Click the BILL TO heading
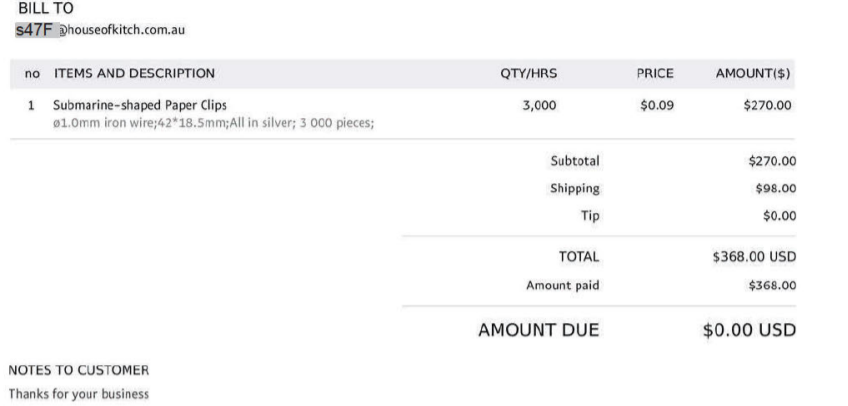Viewport: 848px width, 406px height. coord(46,9)
